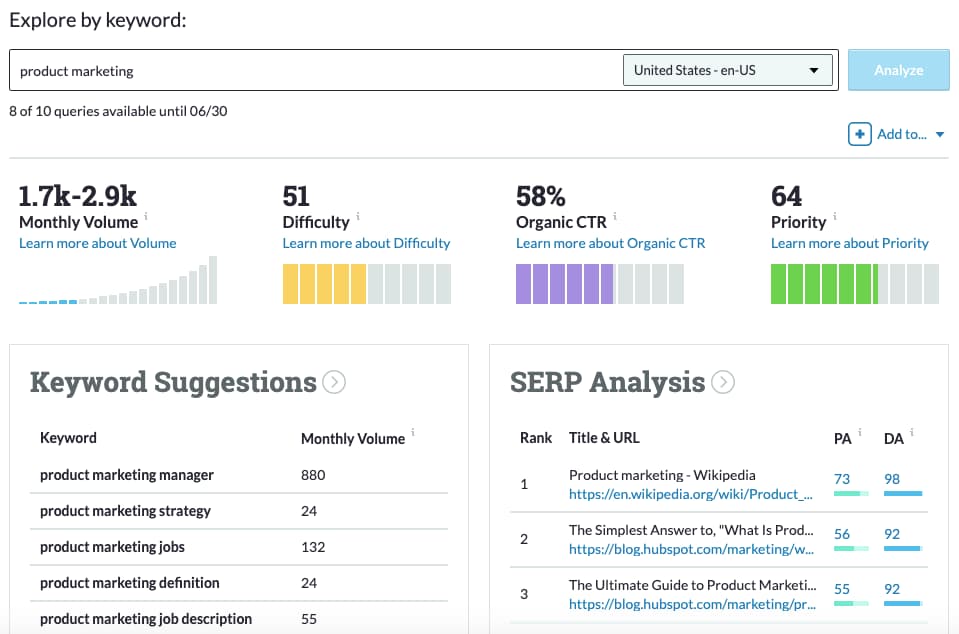
Task: Click info icon next to PA column
Action: (x=860, y=432)
